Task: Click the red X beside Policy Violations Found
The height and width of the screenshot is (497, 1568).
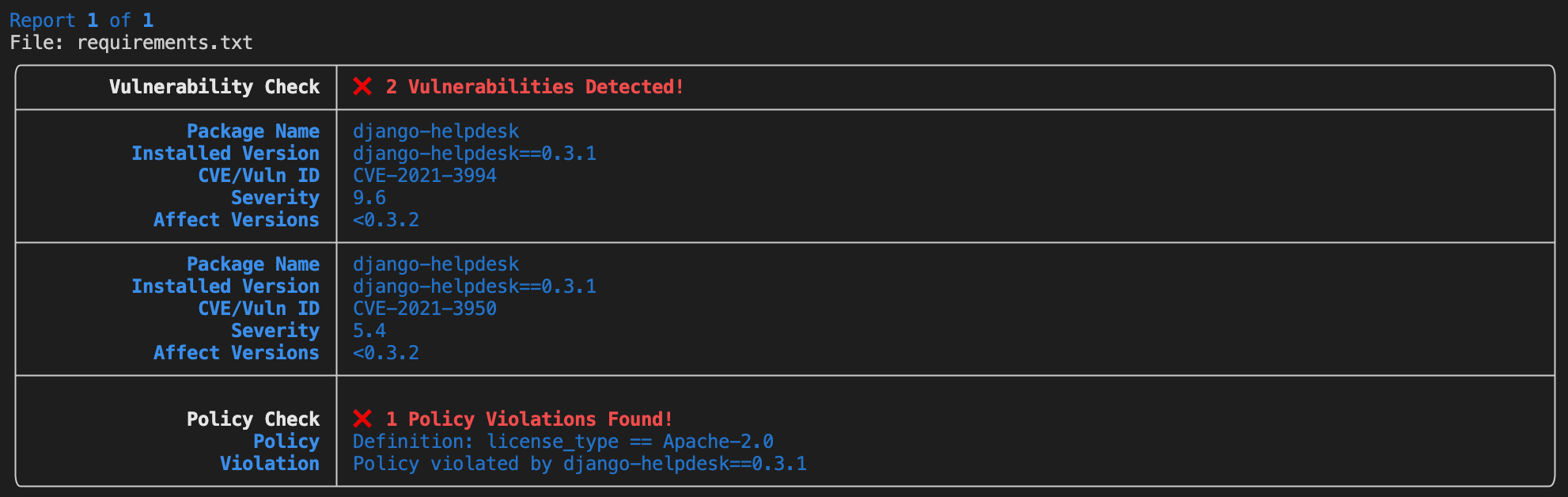Action: point(362,419)
